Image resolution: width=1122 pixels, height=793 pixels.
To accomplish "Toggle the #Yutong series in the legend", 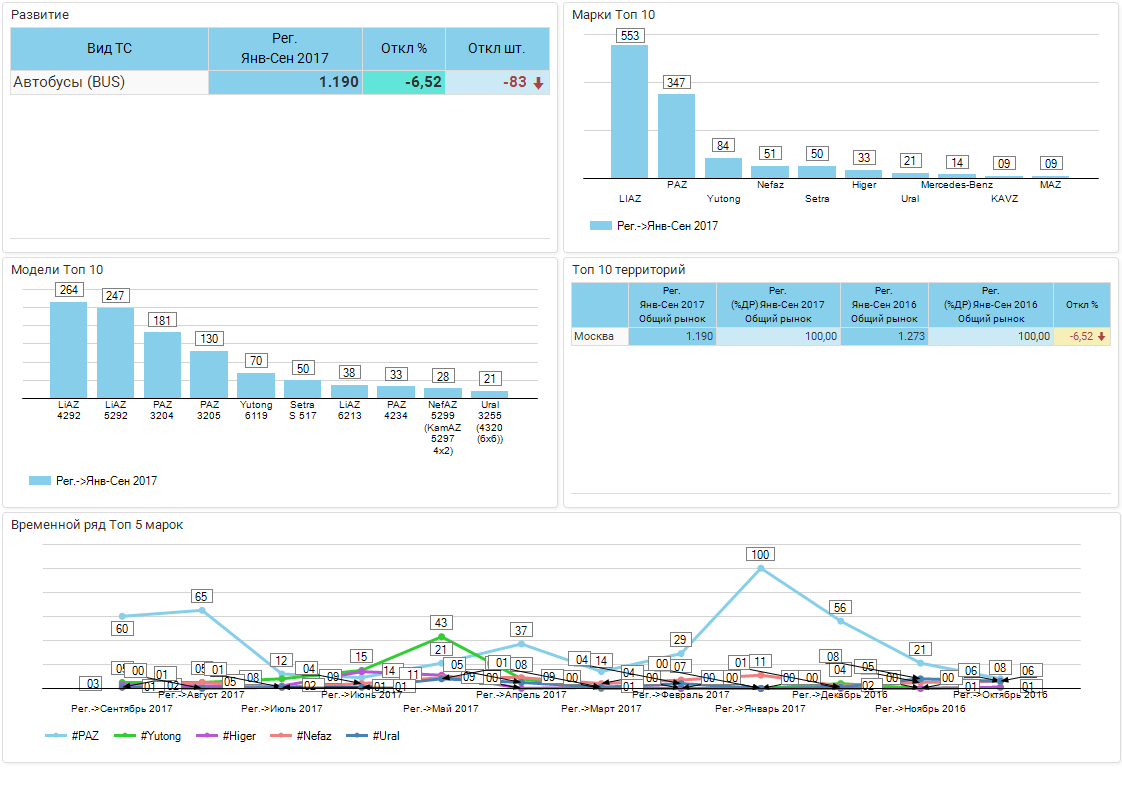I will pyautogui.click(x=148, y=735).
